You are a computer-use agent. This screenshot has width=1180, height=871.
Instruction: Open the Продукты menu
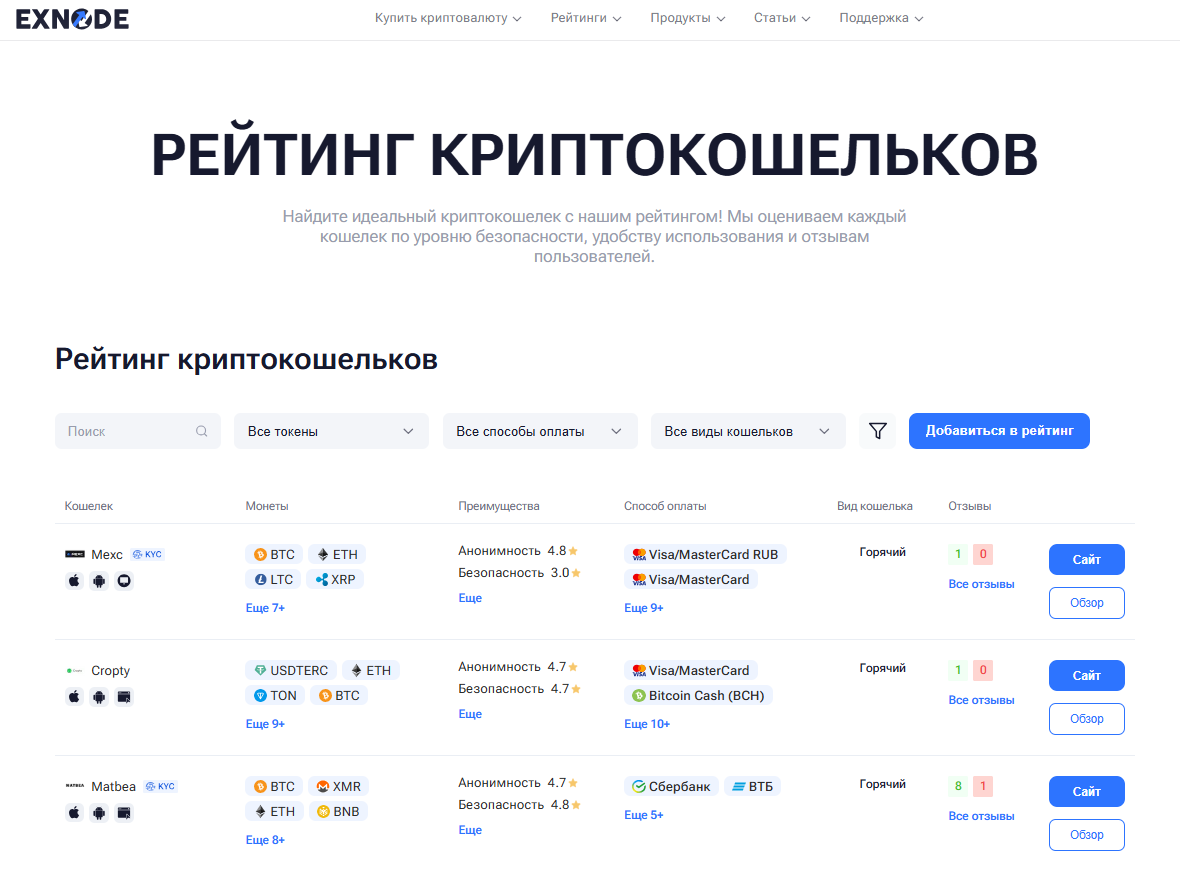pyautogui.click(x=687, y=17)
